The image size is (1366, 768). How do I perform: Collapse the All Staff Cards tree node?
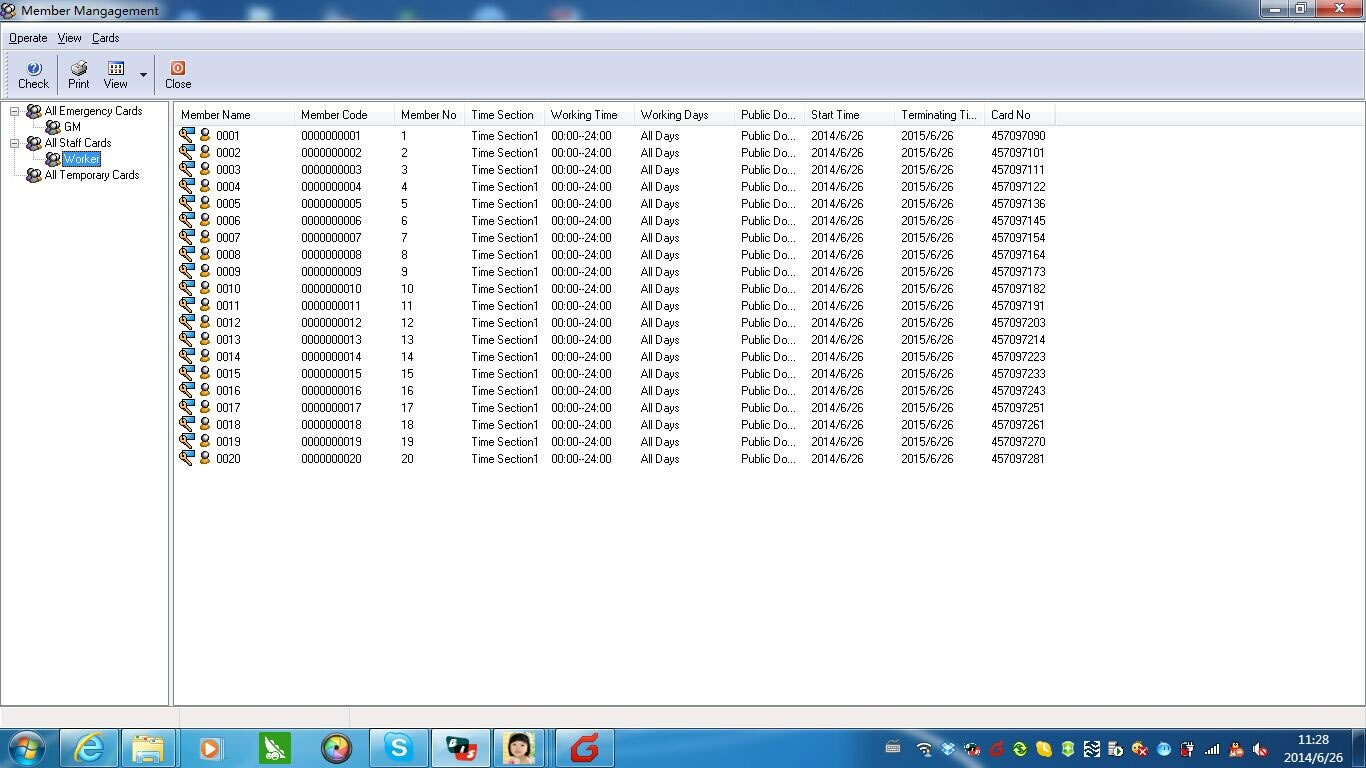click(15, 143)
